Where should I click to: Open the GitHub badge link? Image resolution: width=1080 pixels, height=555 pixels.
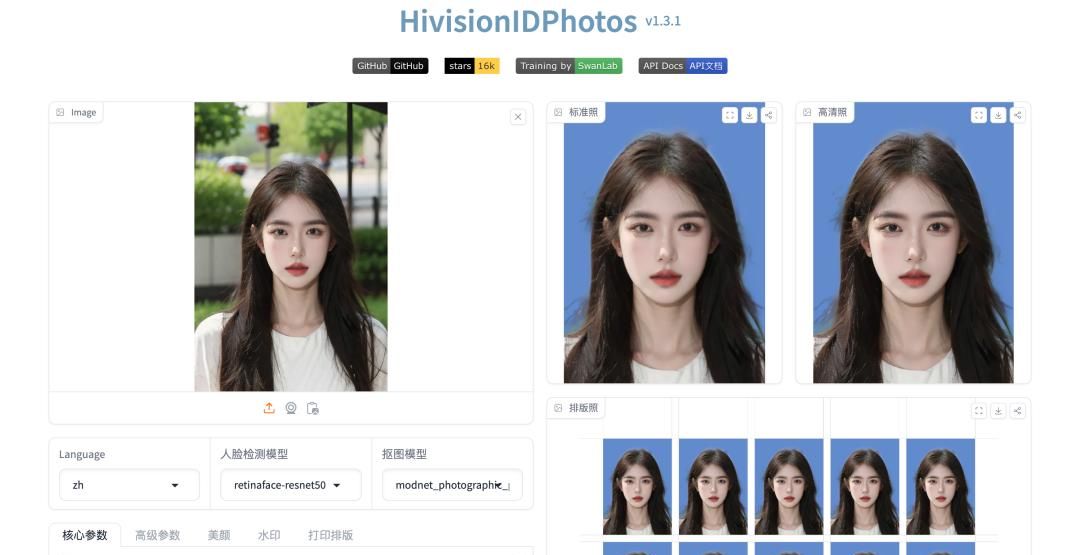[391, 66]
